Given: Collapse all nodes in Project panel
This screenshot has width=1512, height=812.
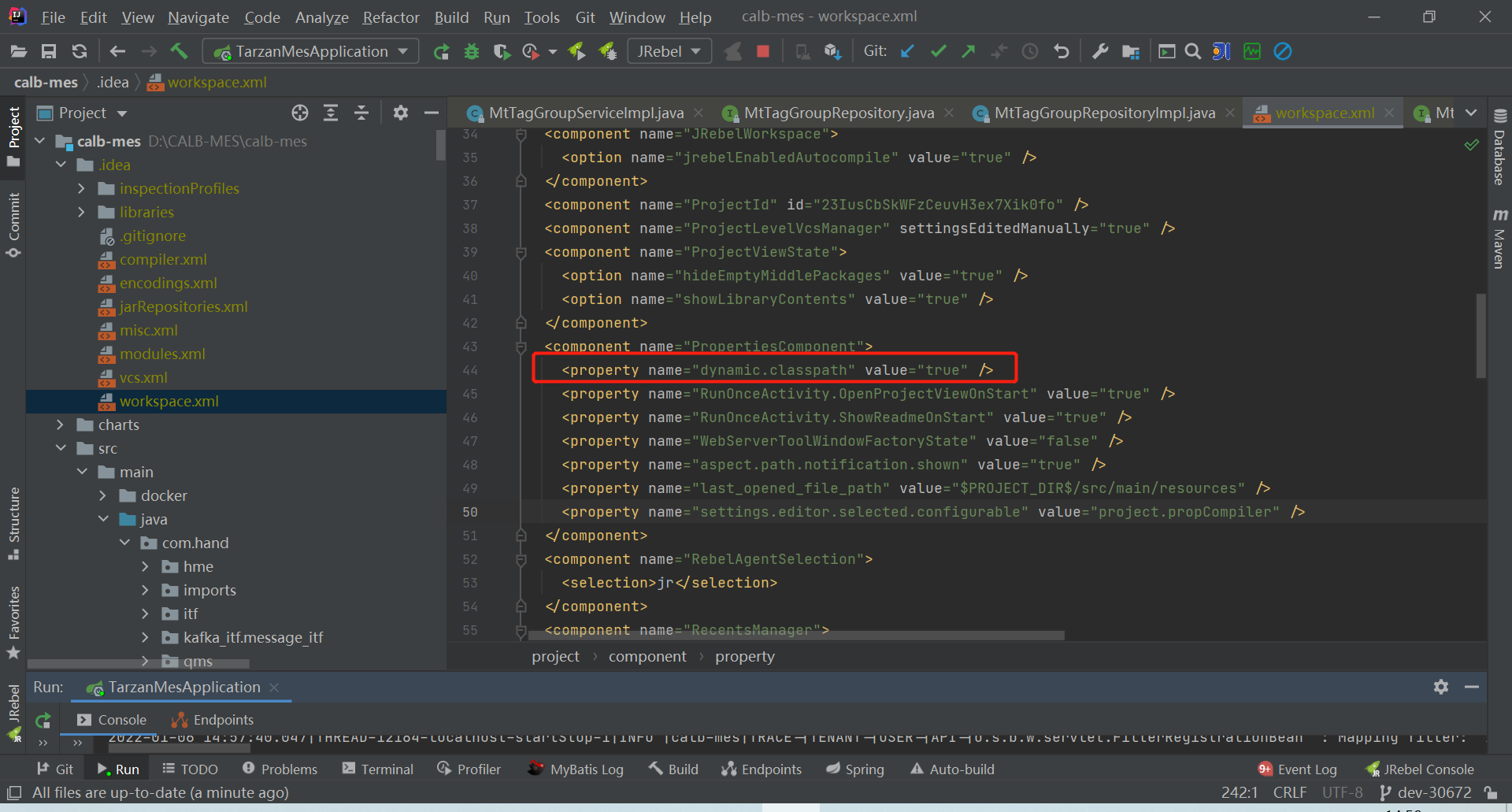Looking at the screenshot, I should pos(361,113).
